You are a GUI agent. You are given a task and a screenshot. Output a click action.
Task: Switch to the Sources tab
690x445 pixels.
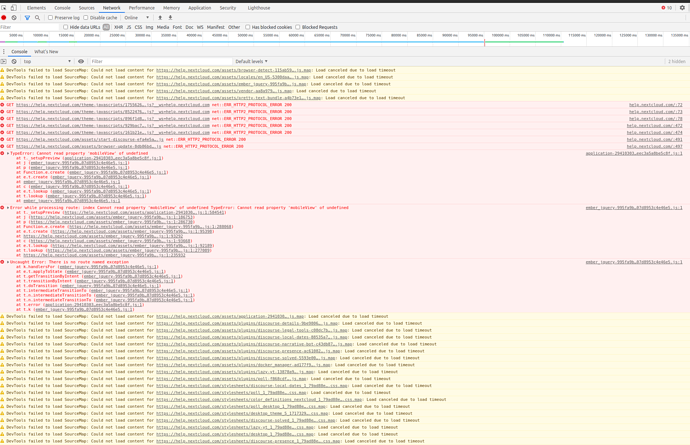pos(87,8)
